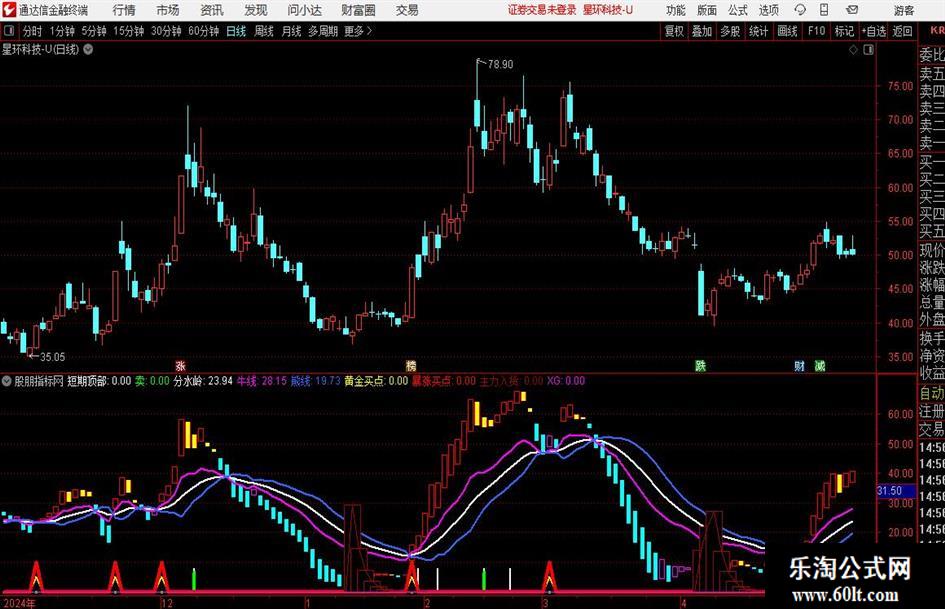945x609 pixels.
Task: Open the 市场 menu
Action: point(168,10)
